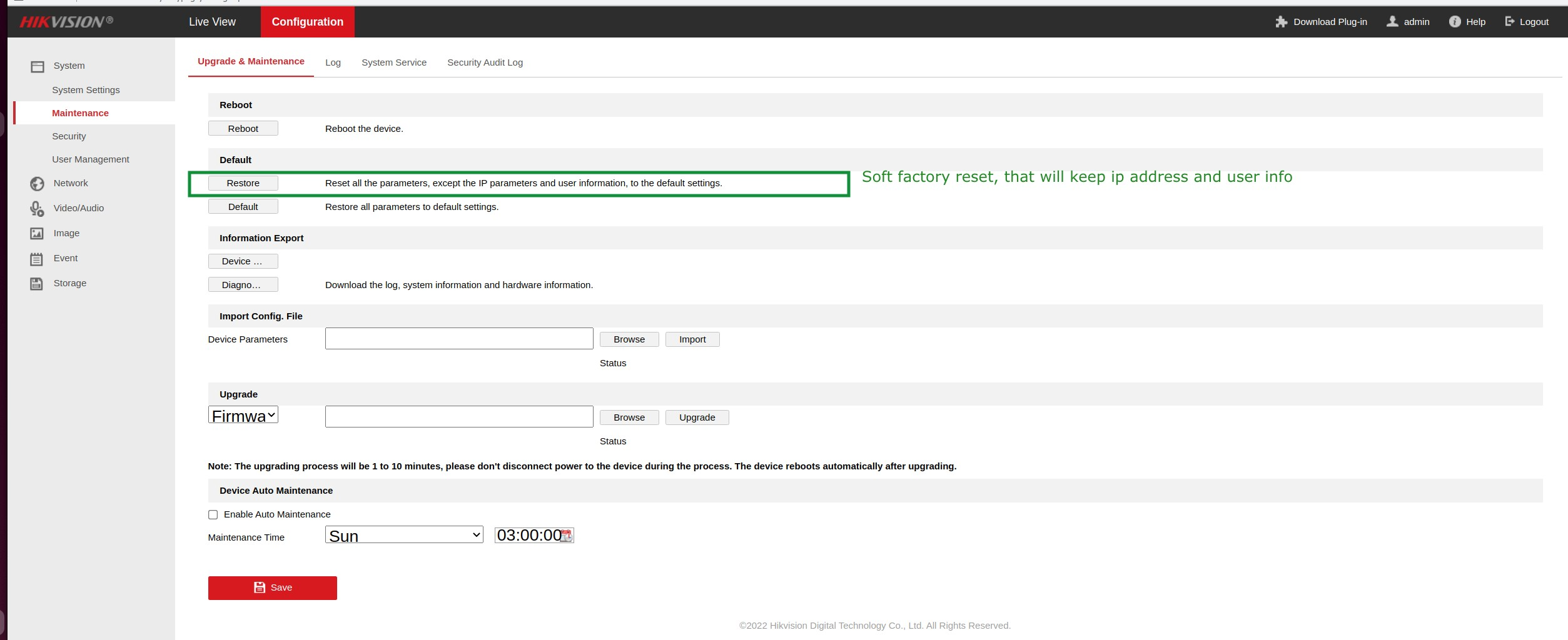Click the admin user icon
The image size is (1568, 640).
[1392, 21]
